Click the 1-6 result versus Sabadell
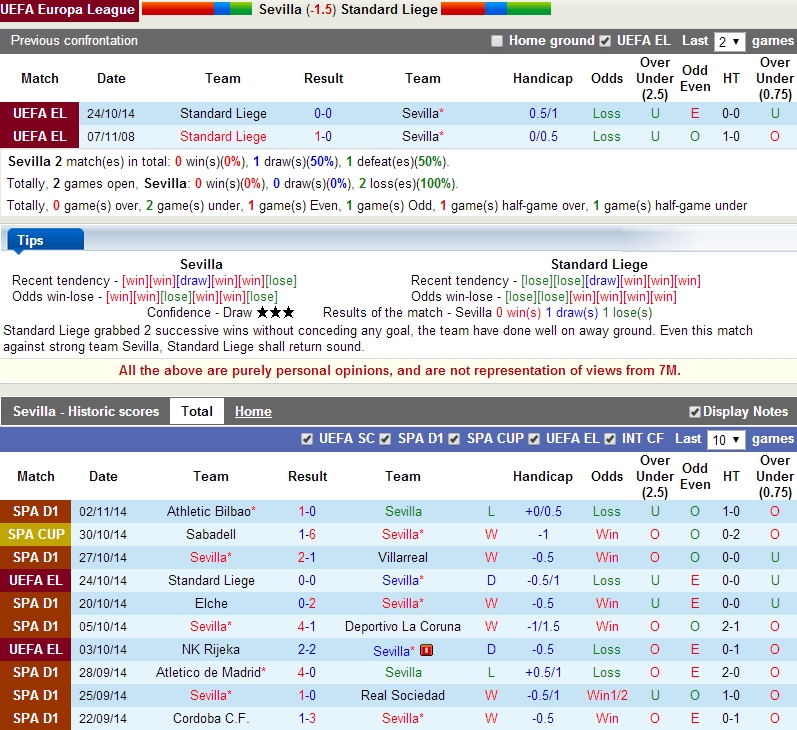Image resolution: width=797 pixels, height=730 pixels. coord(306,534)
